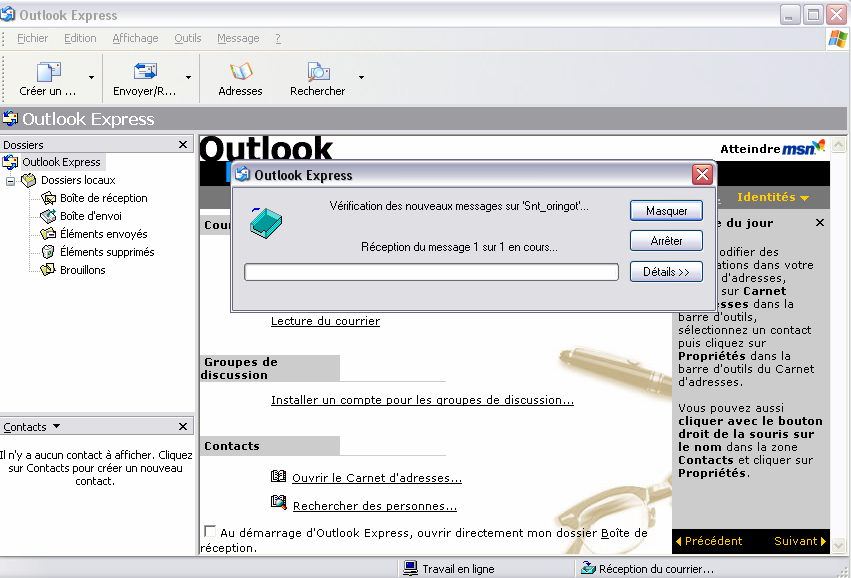The height and width of the screenshot is (578, 851).
Task: Click Réception du courrier status icon
Action: tap(588, 568)
